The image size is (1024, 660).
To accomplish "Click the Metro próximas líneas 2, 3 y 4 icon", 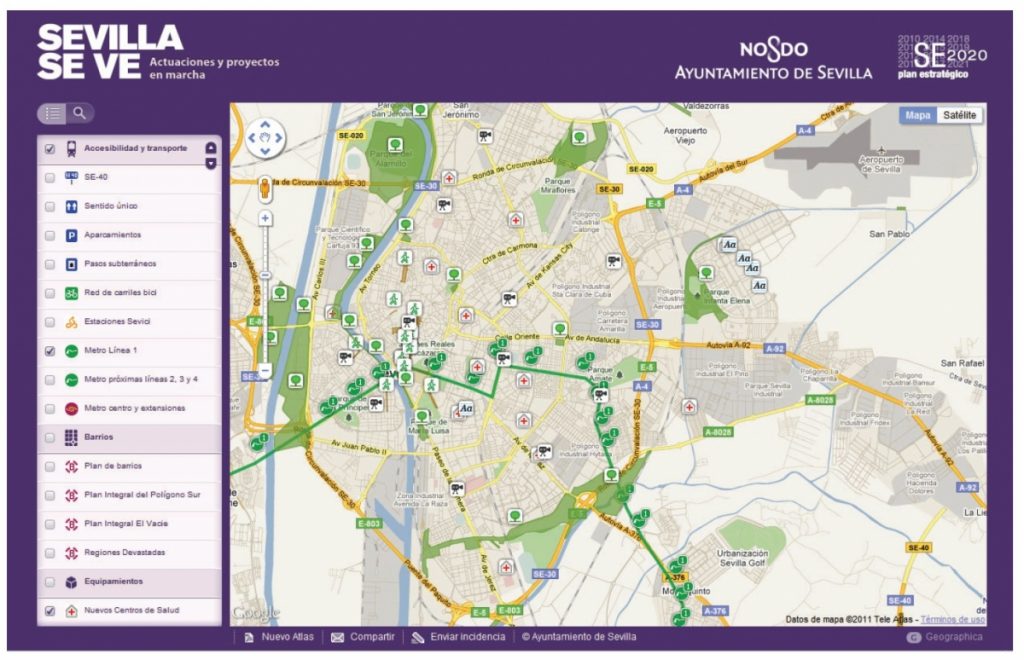I will point(71,380).
